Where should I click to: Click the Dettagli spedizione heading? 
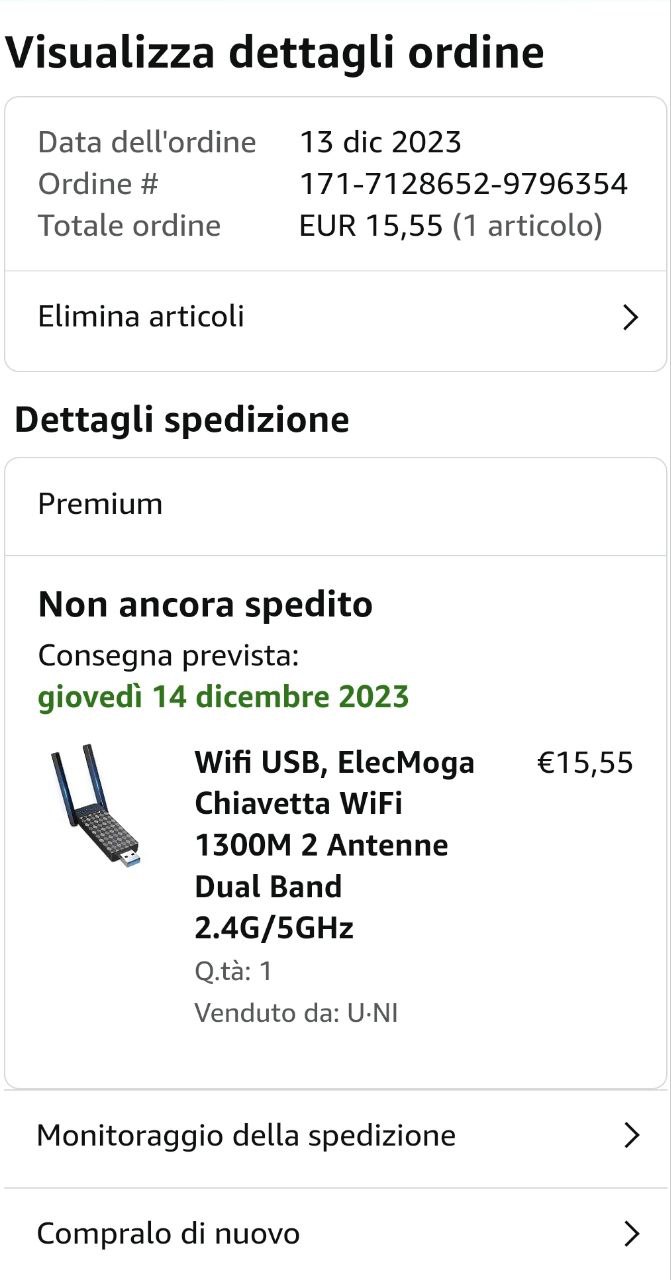pos(182,419)
